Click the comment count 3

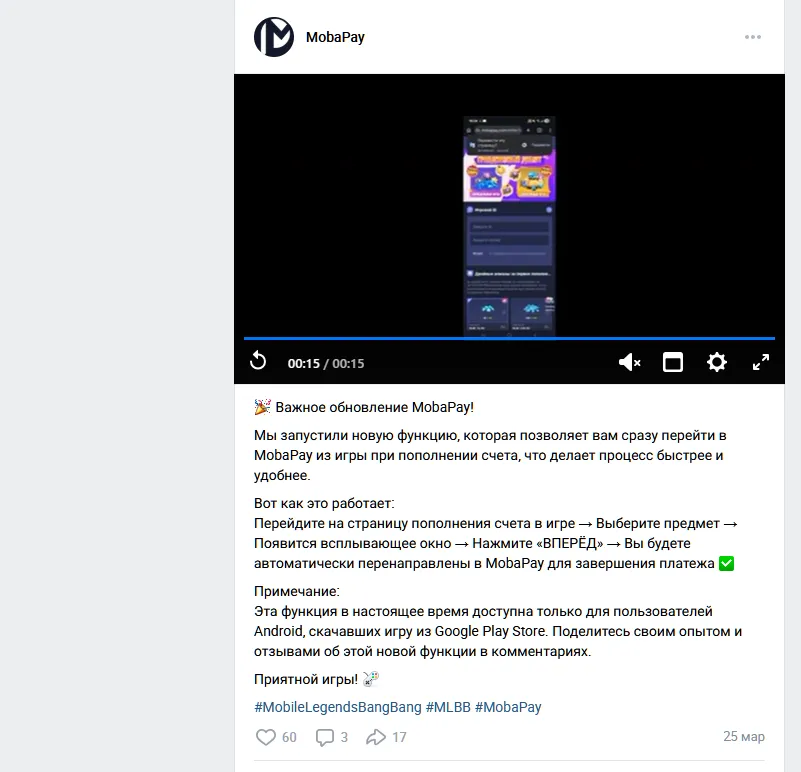tap(344, 737)
